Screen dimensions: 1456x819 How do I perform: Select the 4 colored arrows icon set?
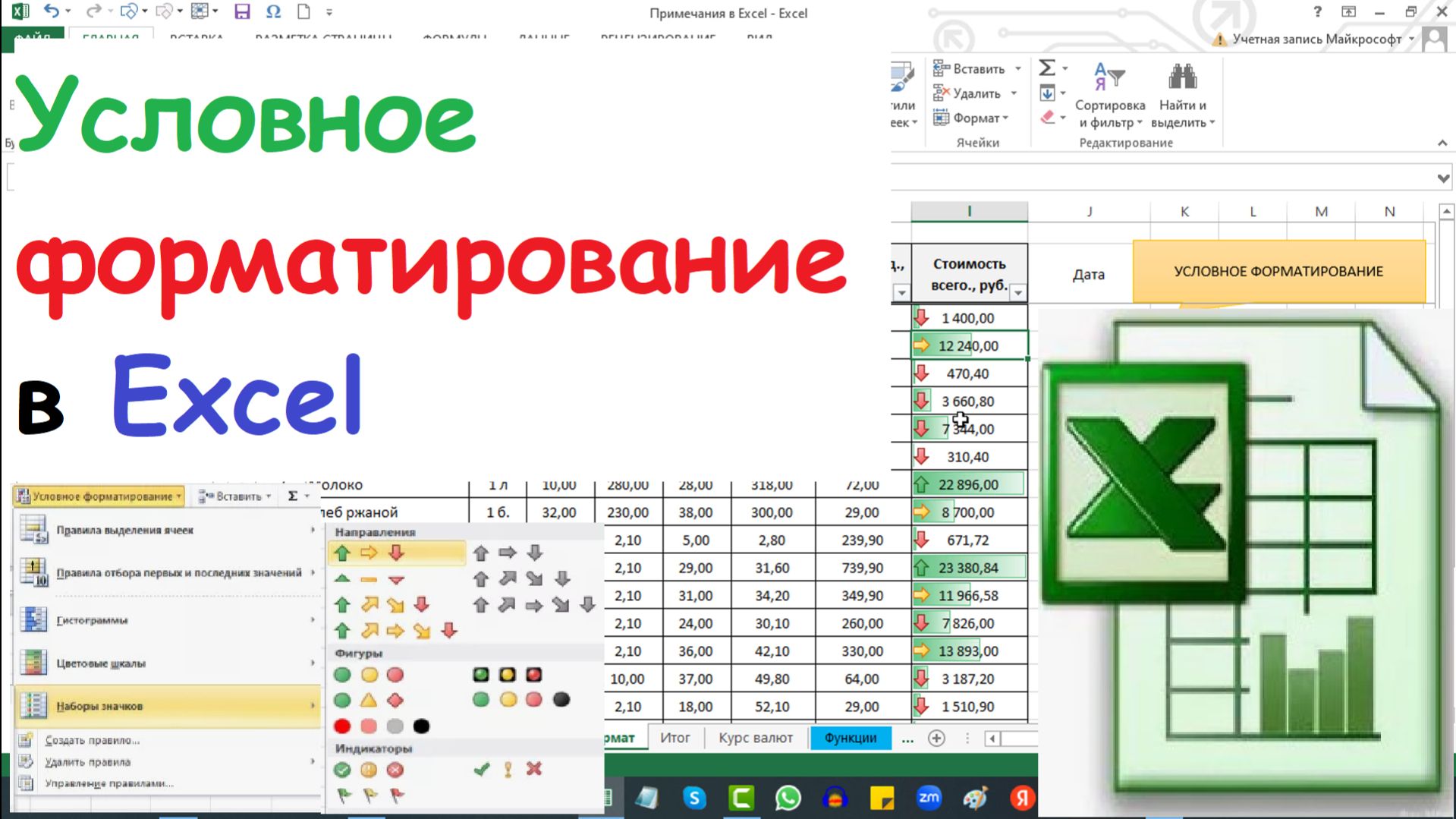click(x=382, y=605)
